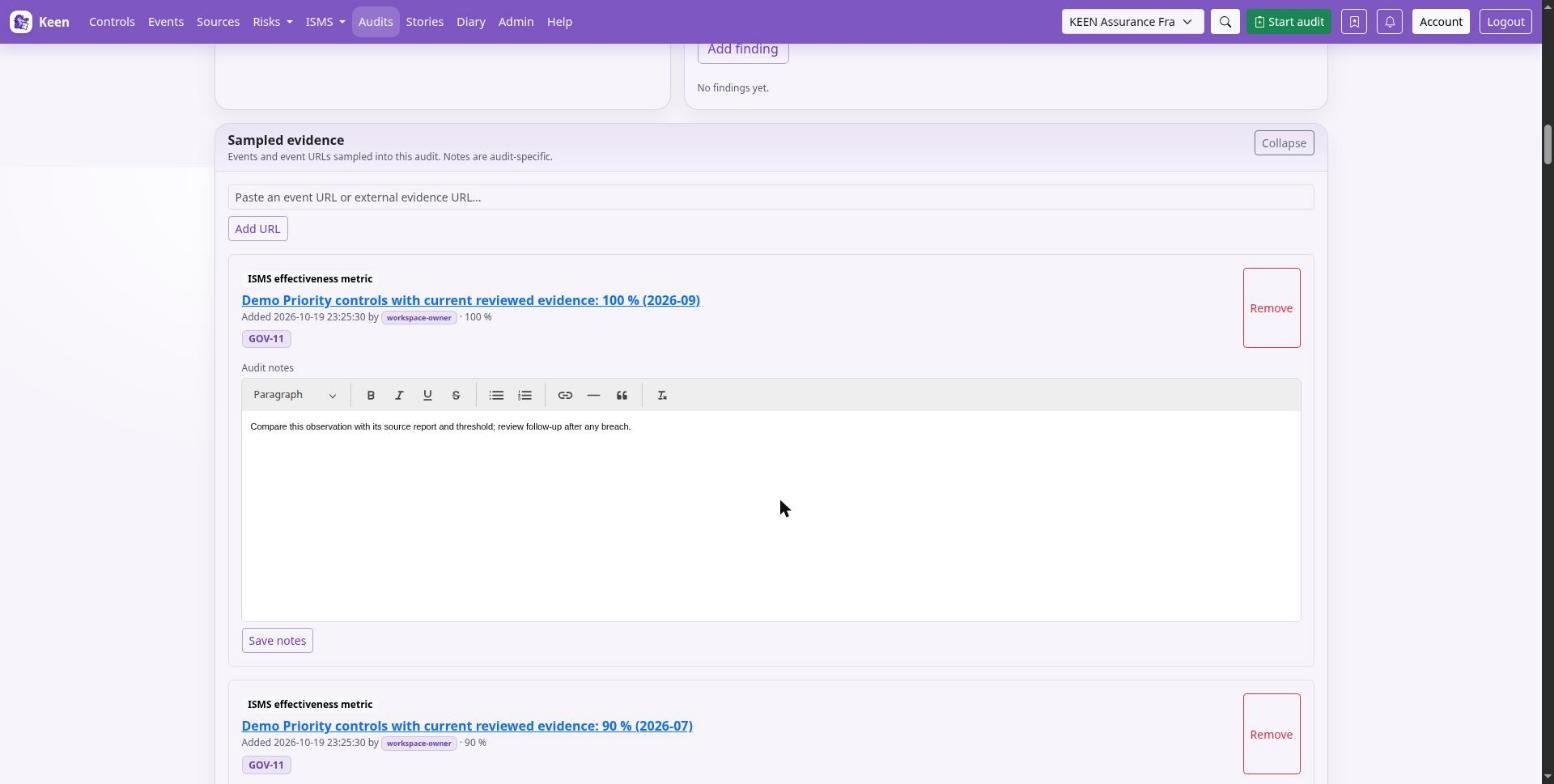Click the page vertical scrollbar thumb
Viewport: 1554px width, 784px height.
tap(1547, 145)
